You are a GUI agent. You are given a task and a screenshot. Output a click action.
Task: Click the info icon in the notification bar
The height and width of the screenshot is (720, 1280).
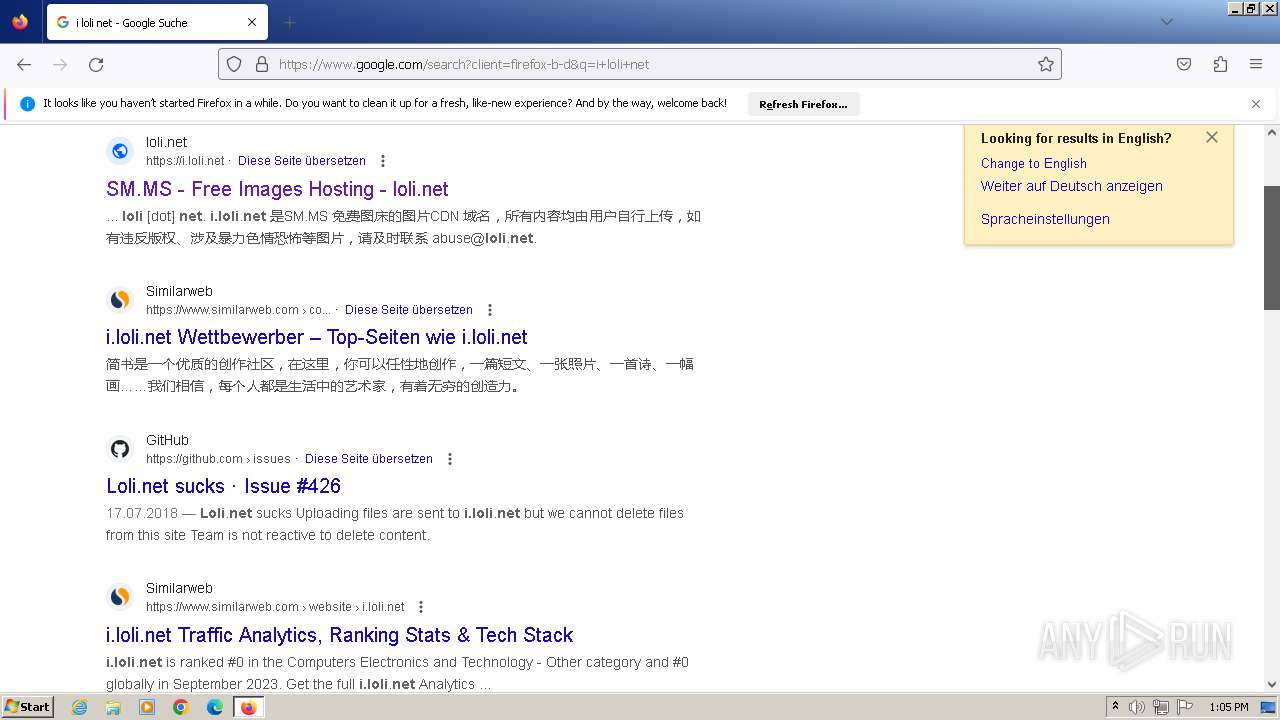pyautogui.click(x=27, y=104)
